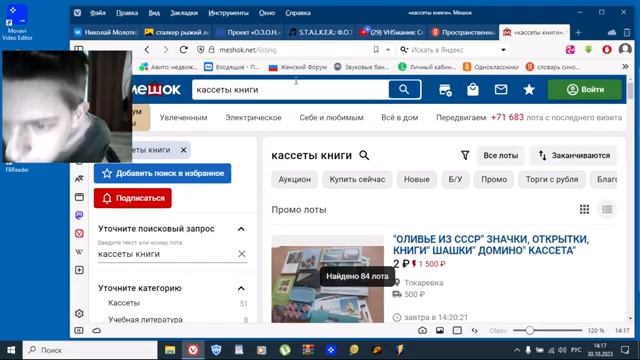Image resolution: width=640 pixels, height=360 pixels.
Task: Reload the page with the refresh icon
Action: click(184, 50)
